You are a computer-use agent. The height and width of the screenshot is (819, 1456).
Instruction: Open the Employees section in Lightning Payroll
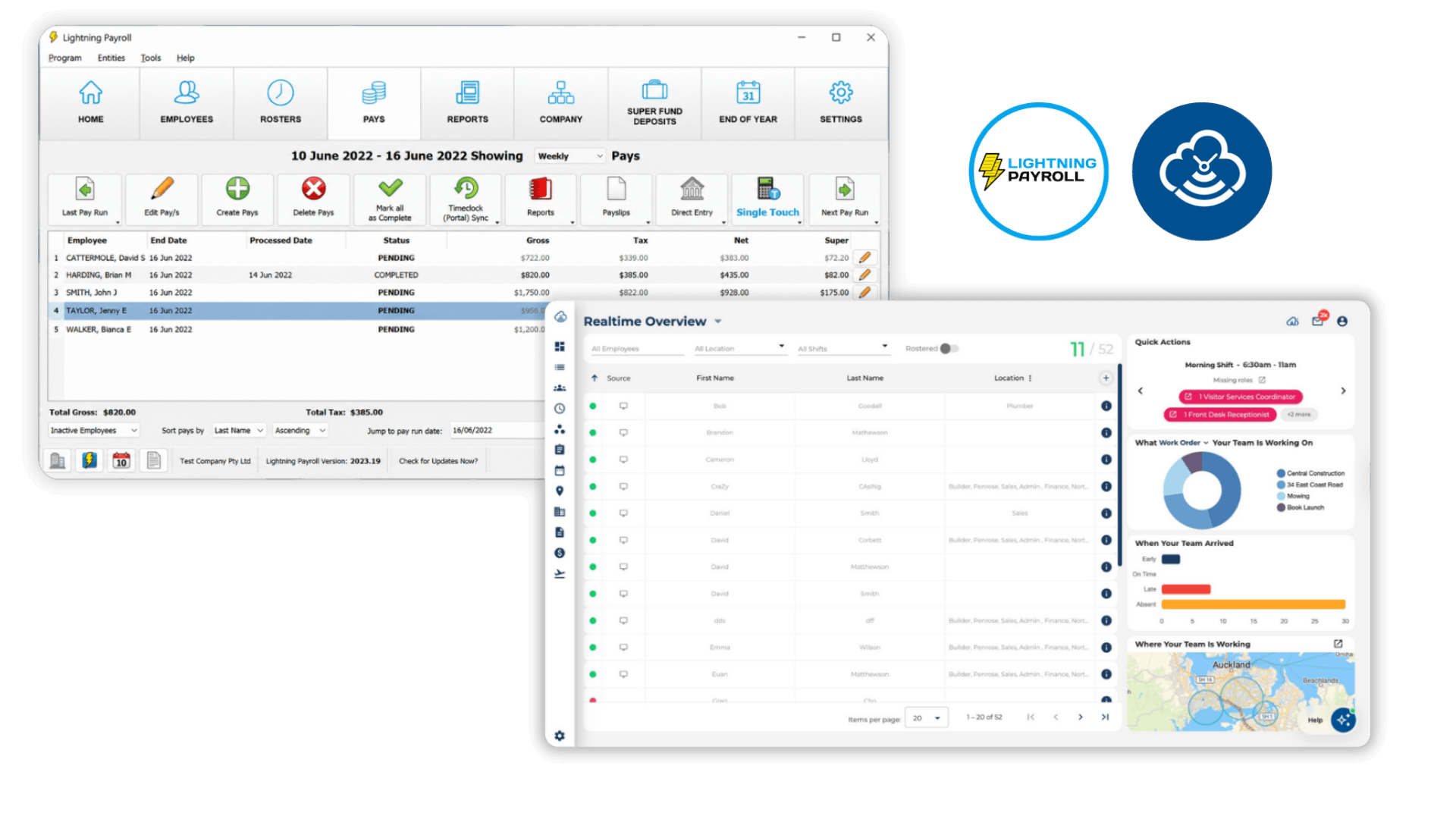pos(187,103)
